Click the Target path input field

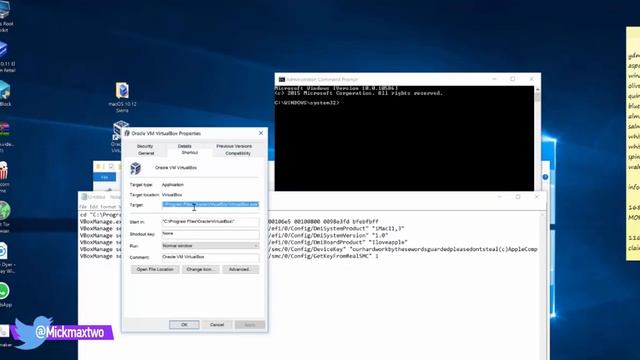[x=210, y=204]
